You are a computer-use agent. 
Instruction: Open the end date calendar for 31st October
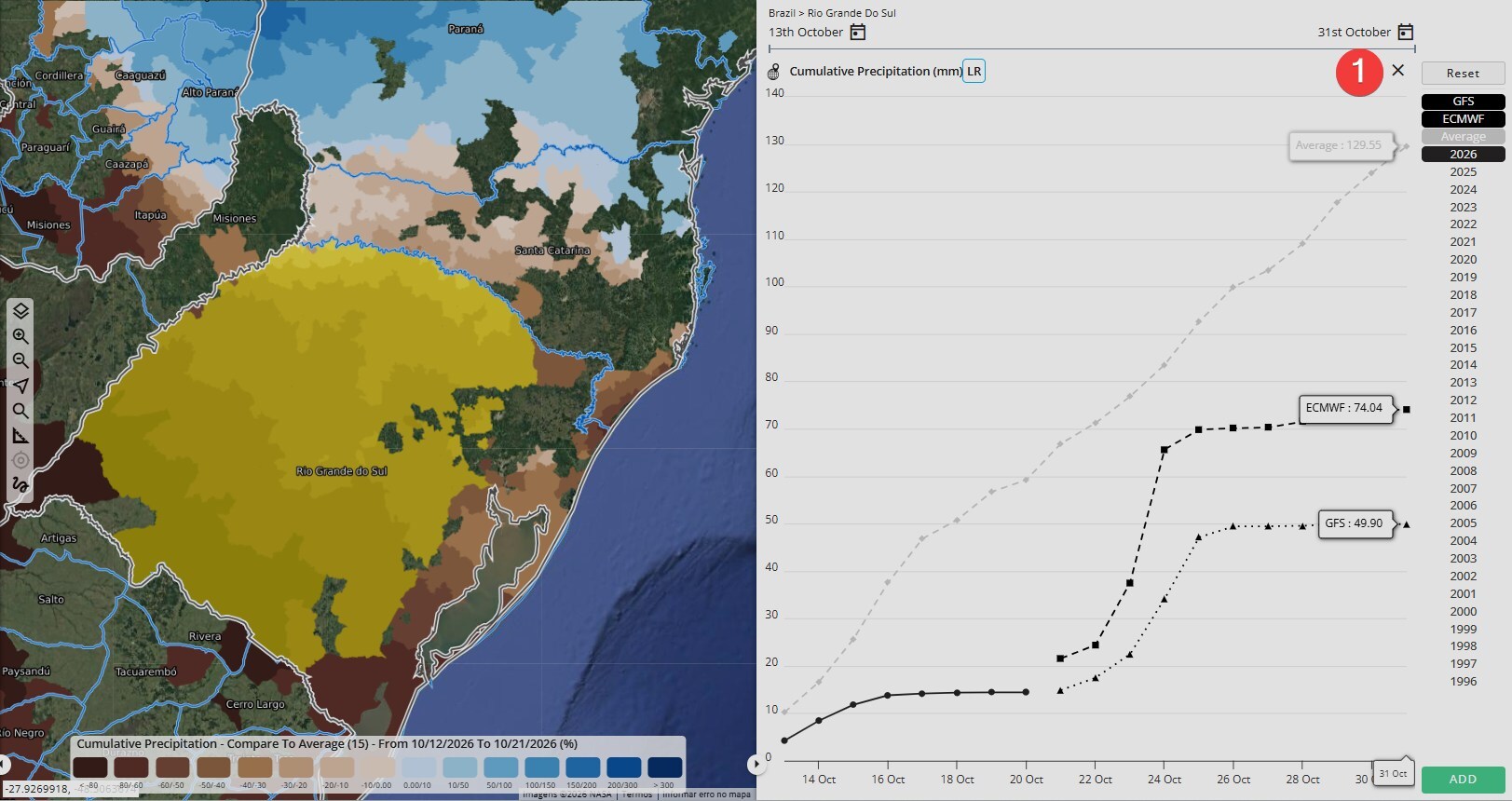[1406, 33]
